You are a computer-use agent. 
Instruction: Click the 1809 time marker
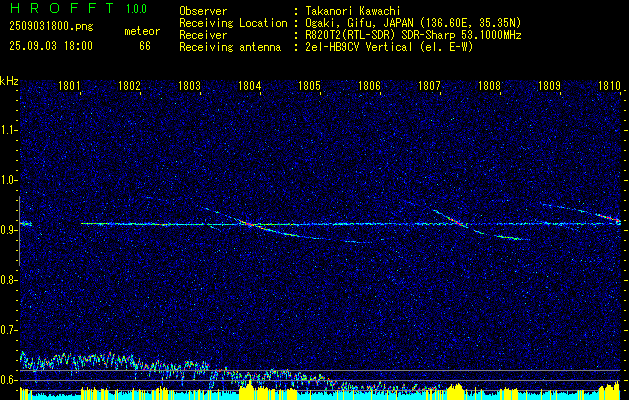coord(549,85)
